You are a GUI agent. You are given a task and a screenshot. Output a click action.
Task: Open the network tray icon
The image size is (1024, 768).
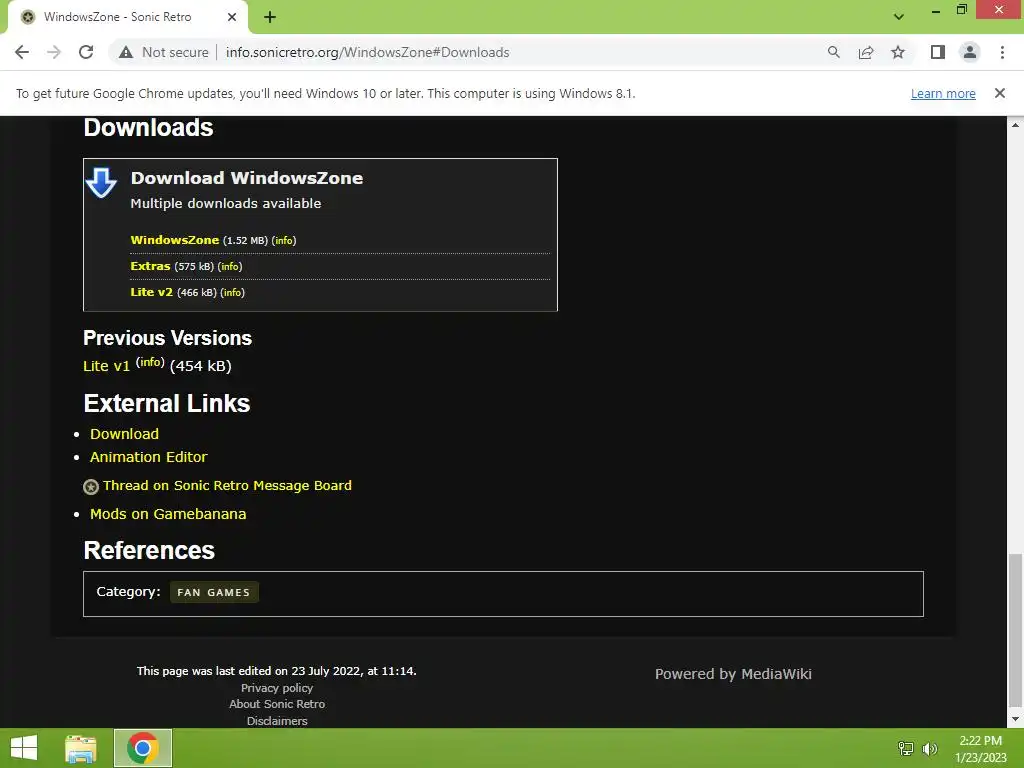906,748
